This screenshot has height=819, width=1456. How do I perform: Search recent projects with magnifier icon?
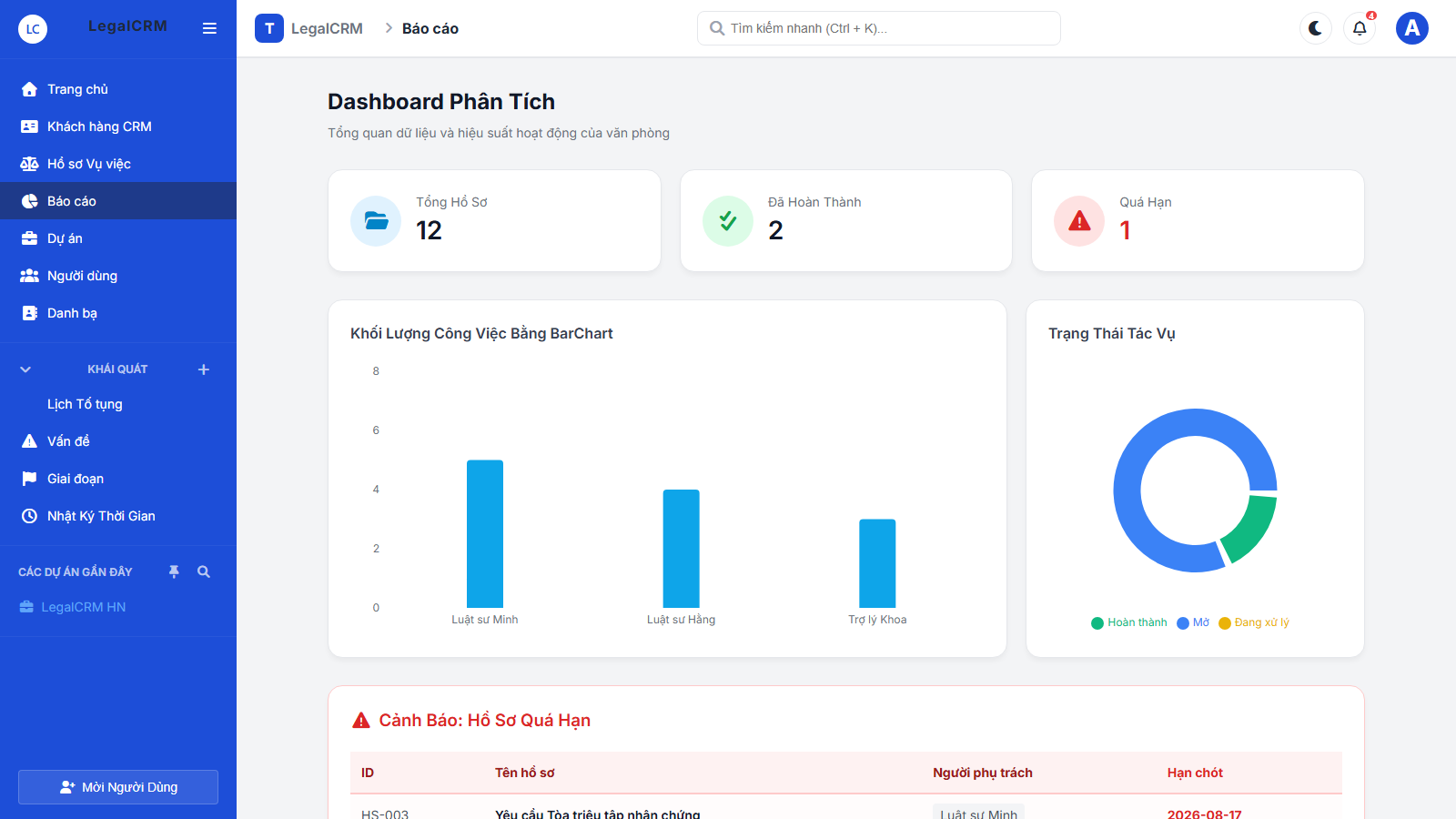click(x=204, y=571)
